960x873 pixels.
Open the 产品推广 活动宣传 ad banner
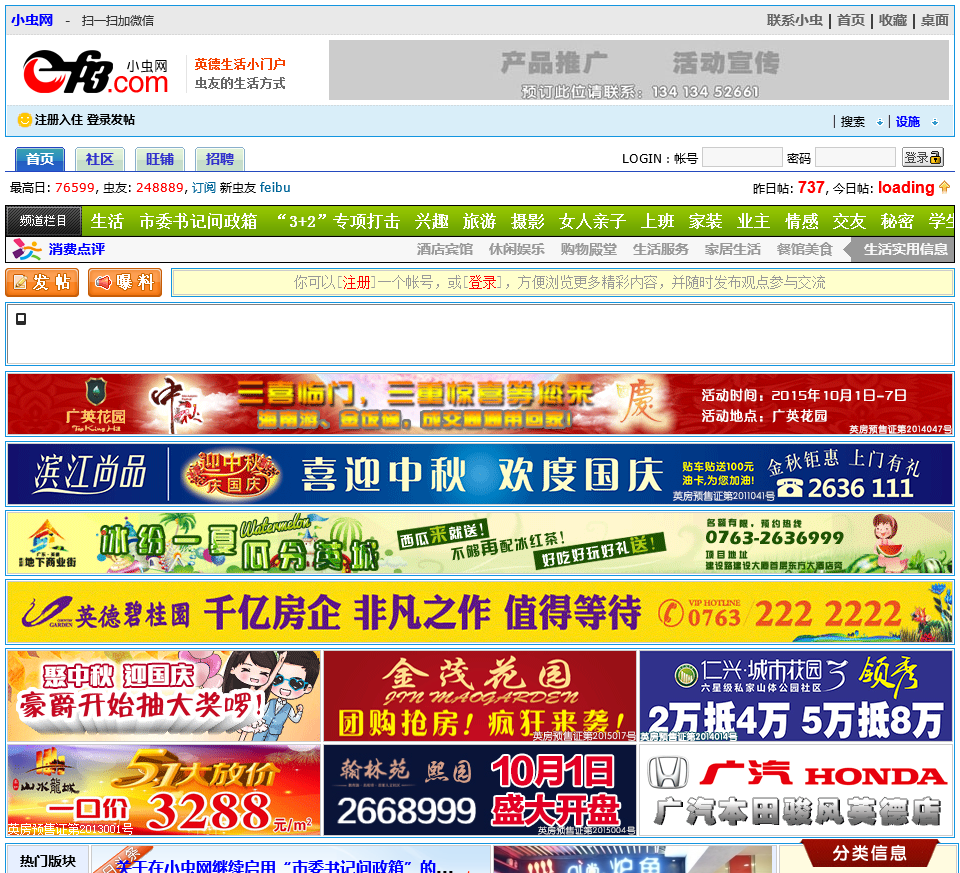639,70
